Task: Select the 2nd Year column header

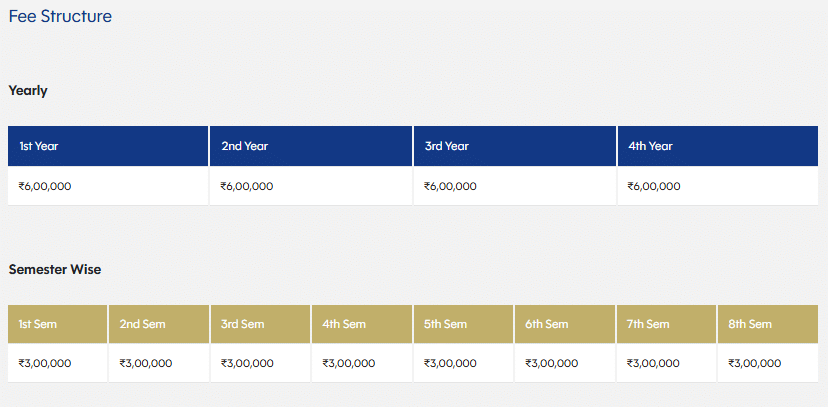Action: coord(245,146)
